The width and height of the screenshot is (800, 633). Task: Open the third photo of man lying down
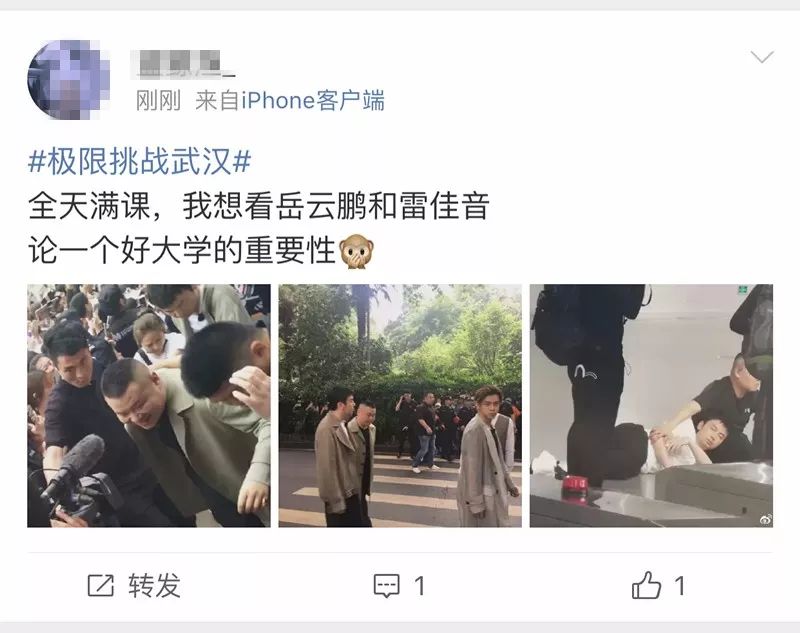652,406
